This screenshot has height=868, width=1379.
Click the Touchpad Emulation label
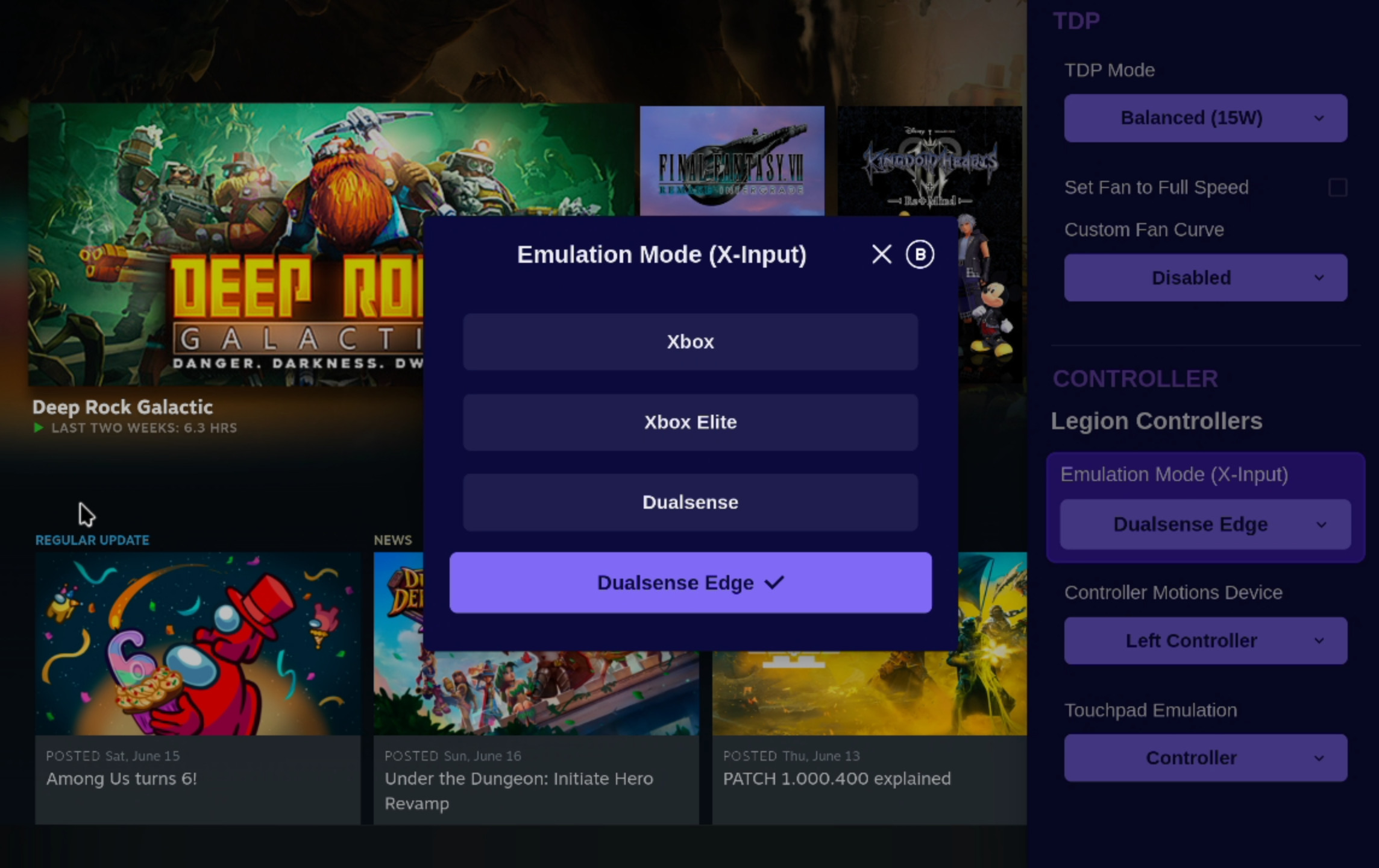click(1151, 710)
